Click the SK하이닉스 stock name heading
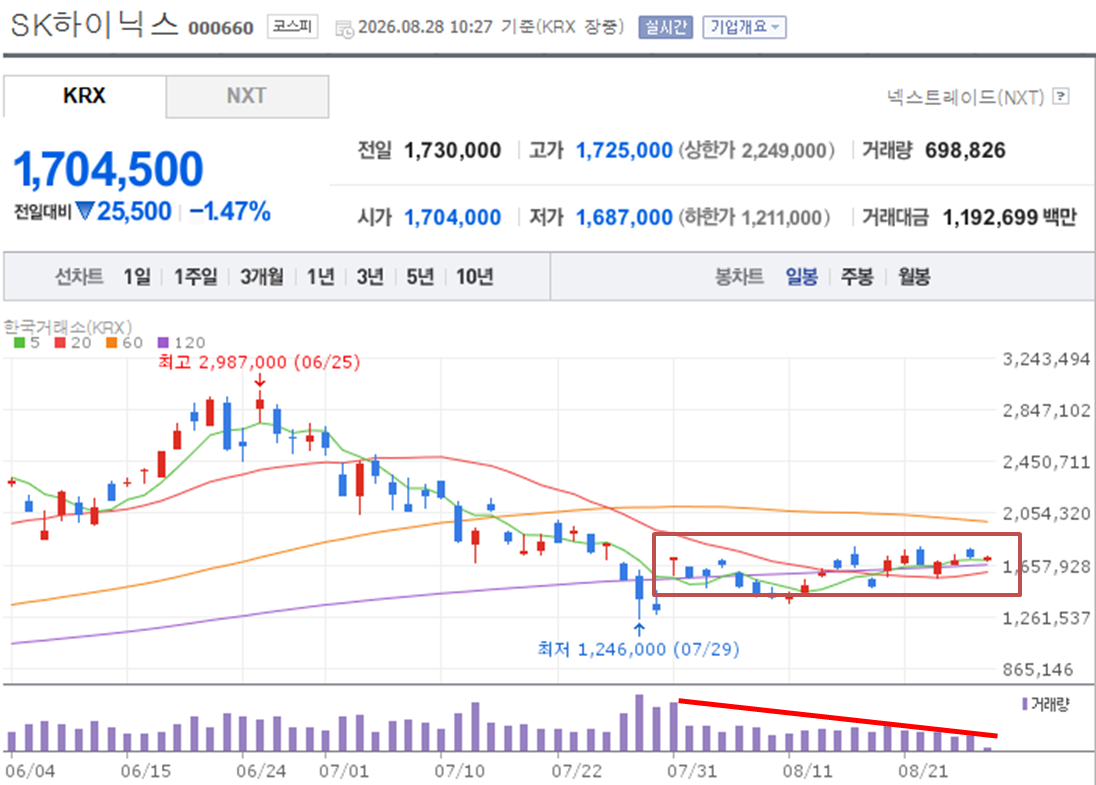Viewport: 1096px width, 785px height. [94, 25]
